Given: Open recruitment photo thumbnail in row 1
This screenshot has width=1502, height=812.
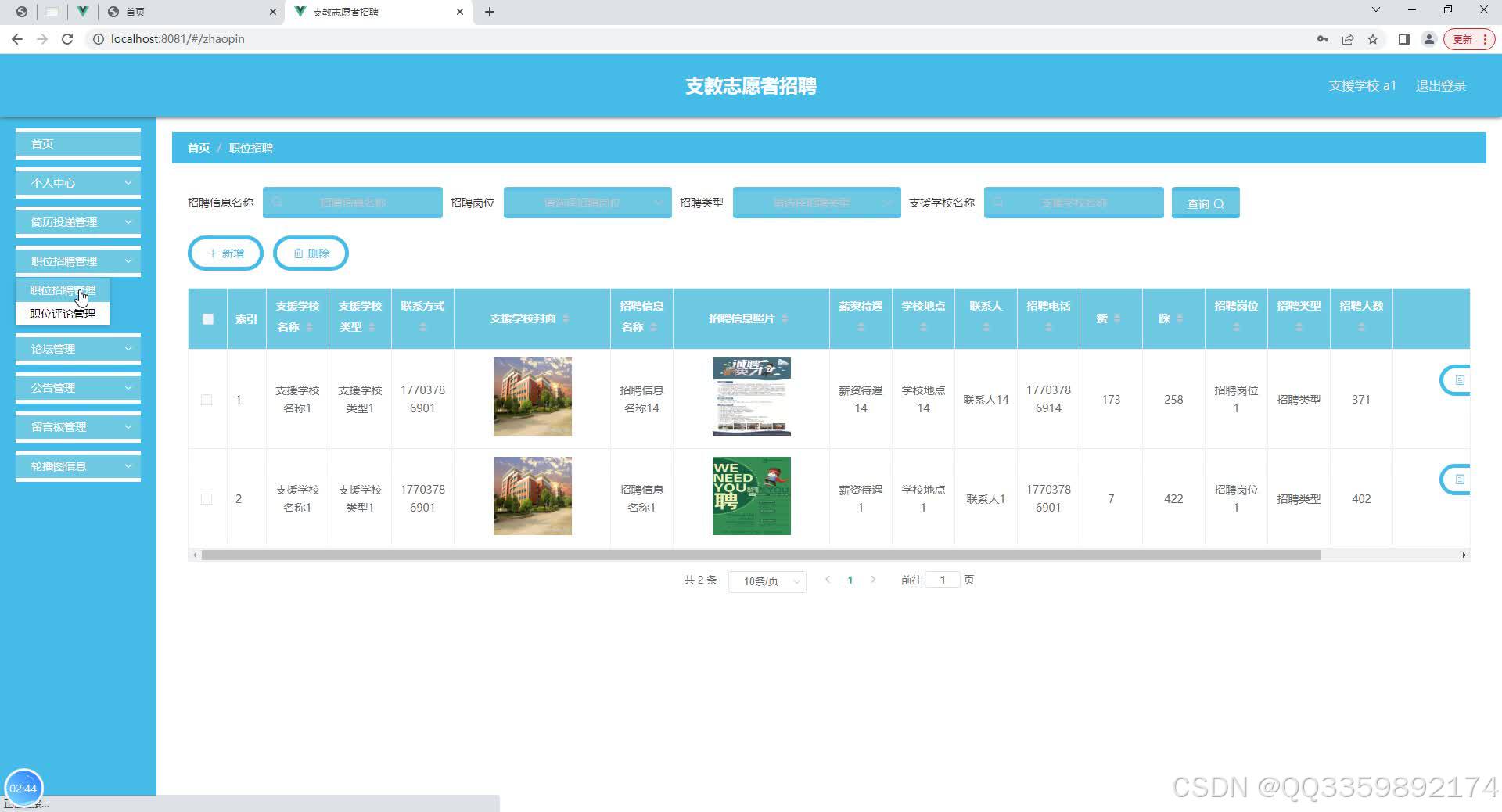Looking at the screenshot, I should (752, 397).
